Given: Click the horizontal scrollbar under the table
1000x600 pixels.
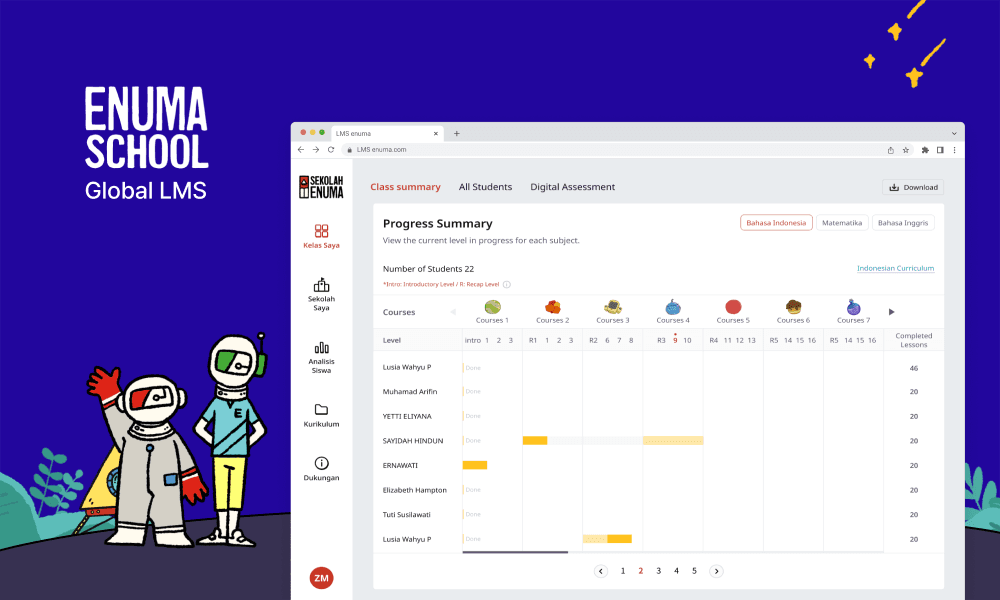Looking at the screenshot, I should 515,552.
